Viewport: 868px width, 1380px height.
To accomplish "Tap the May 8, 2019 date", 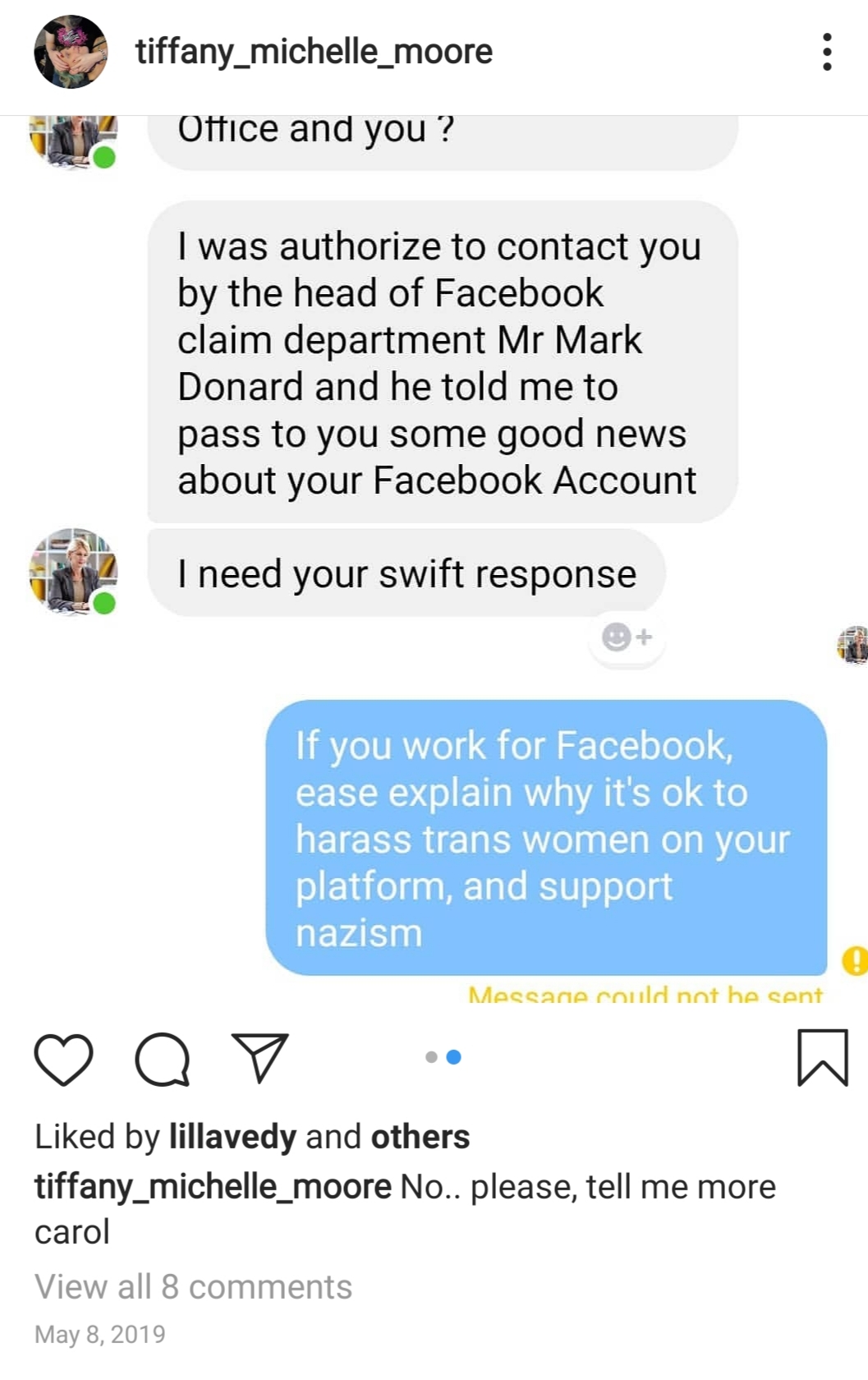I will [100, 1334].
